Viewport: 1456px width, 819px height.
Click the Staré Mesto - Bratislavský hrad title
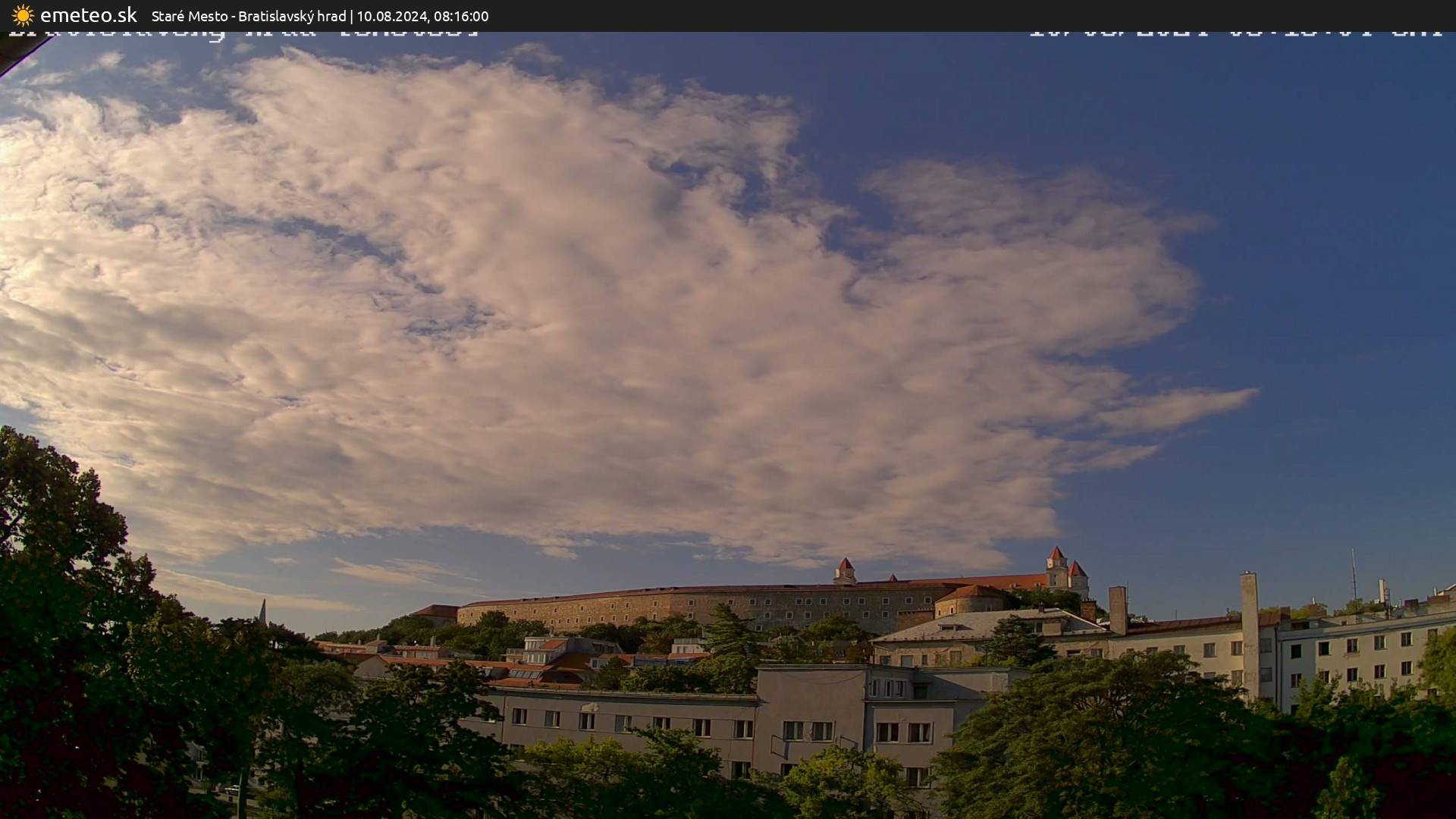tap(249, 16)
